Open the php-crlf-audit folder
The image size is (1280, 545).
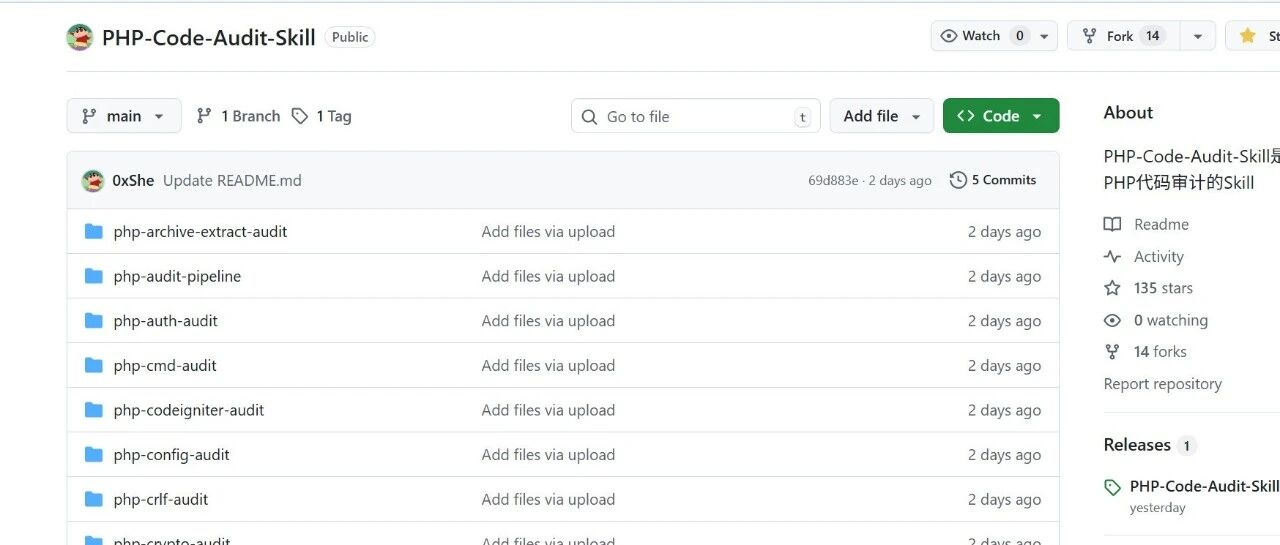pyautogui.click(x=161, y=499)
